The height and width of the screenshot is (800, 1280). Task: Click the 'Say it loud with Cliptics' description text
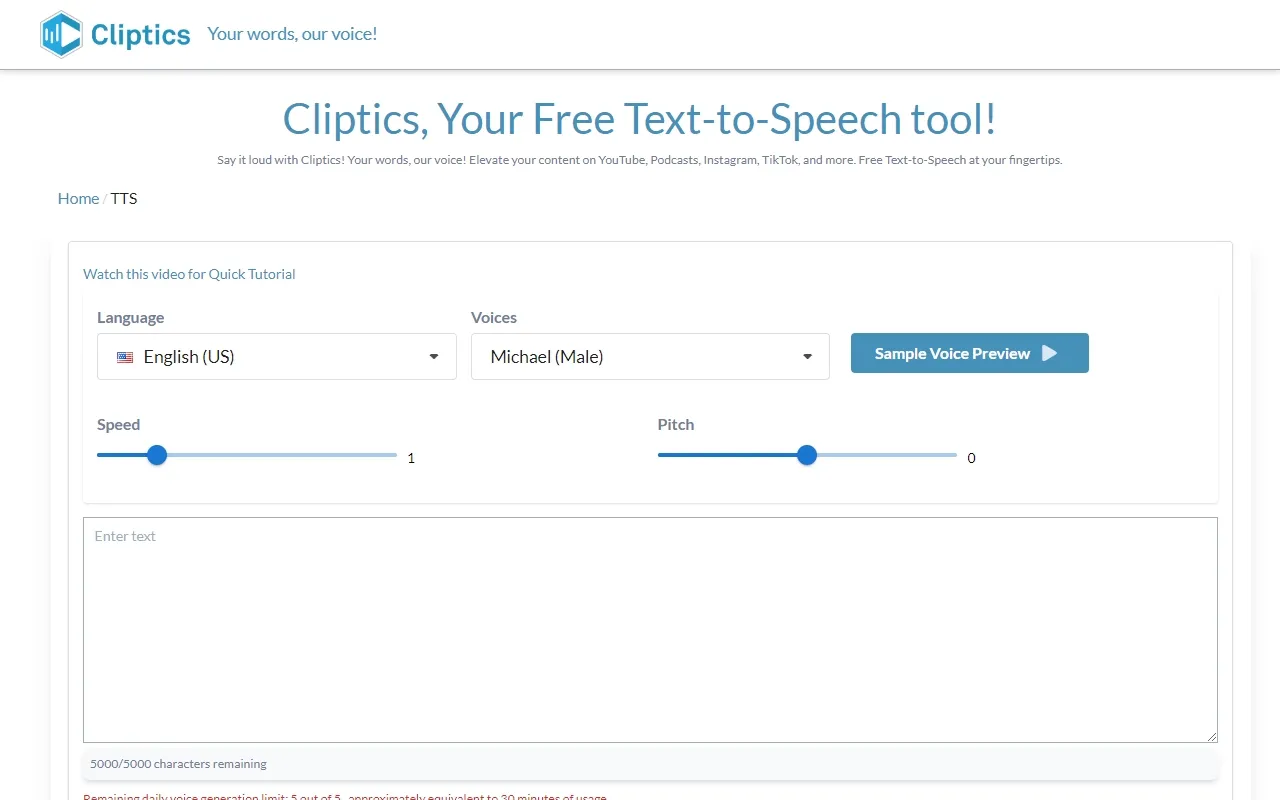pos(640,160)
